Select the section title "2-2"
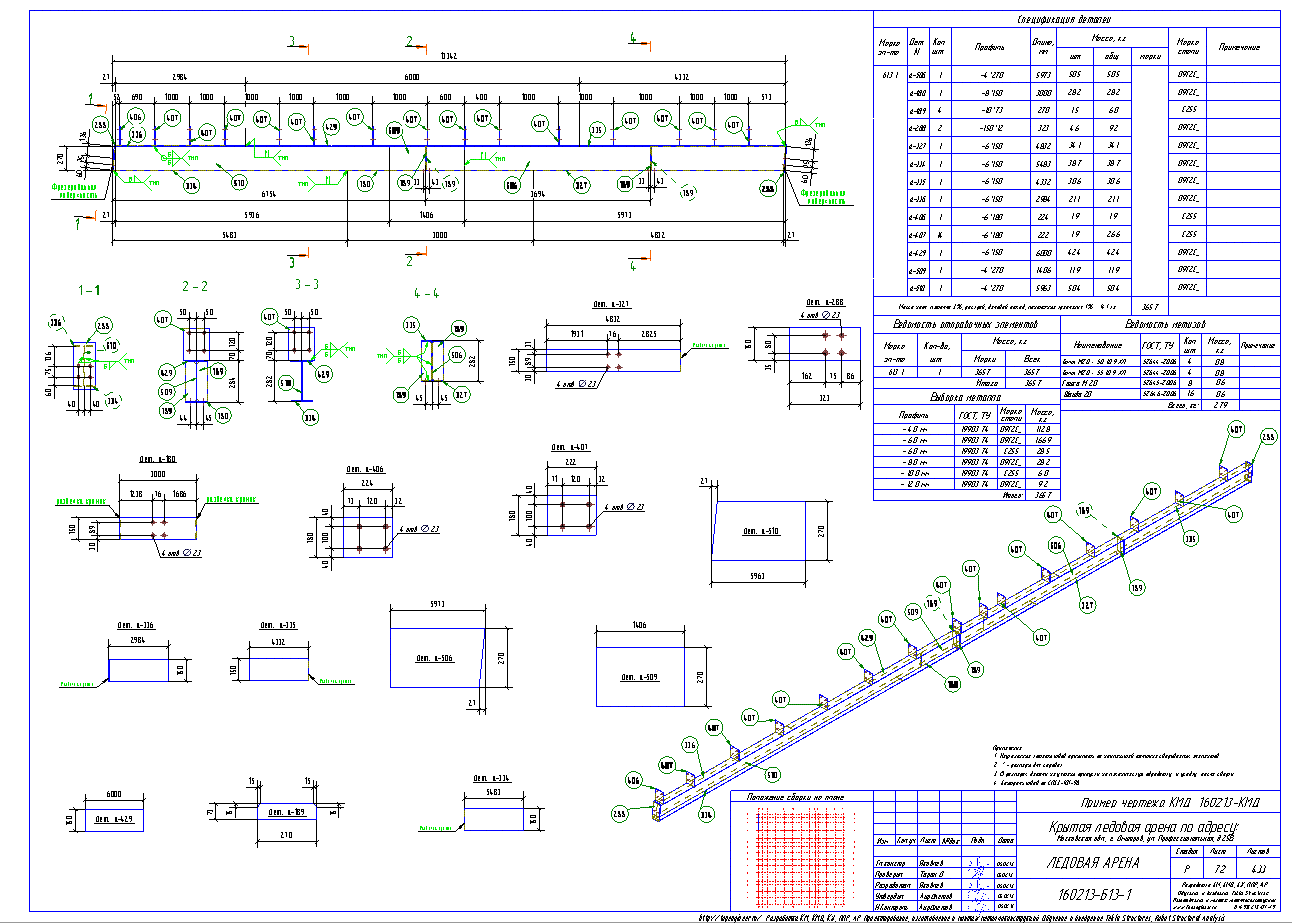 coord(195,285)
